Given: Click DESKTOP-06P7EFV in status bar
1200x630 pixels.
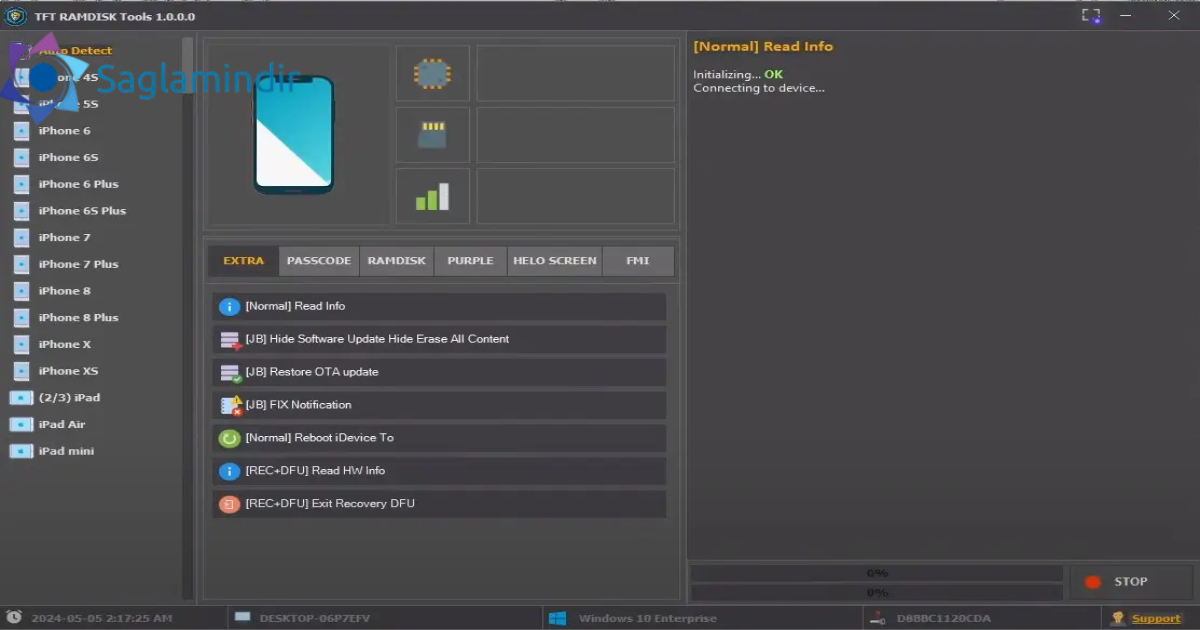Looking at the screenshot, I should (x=315, y=619).
